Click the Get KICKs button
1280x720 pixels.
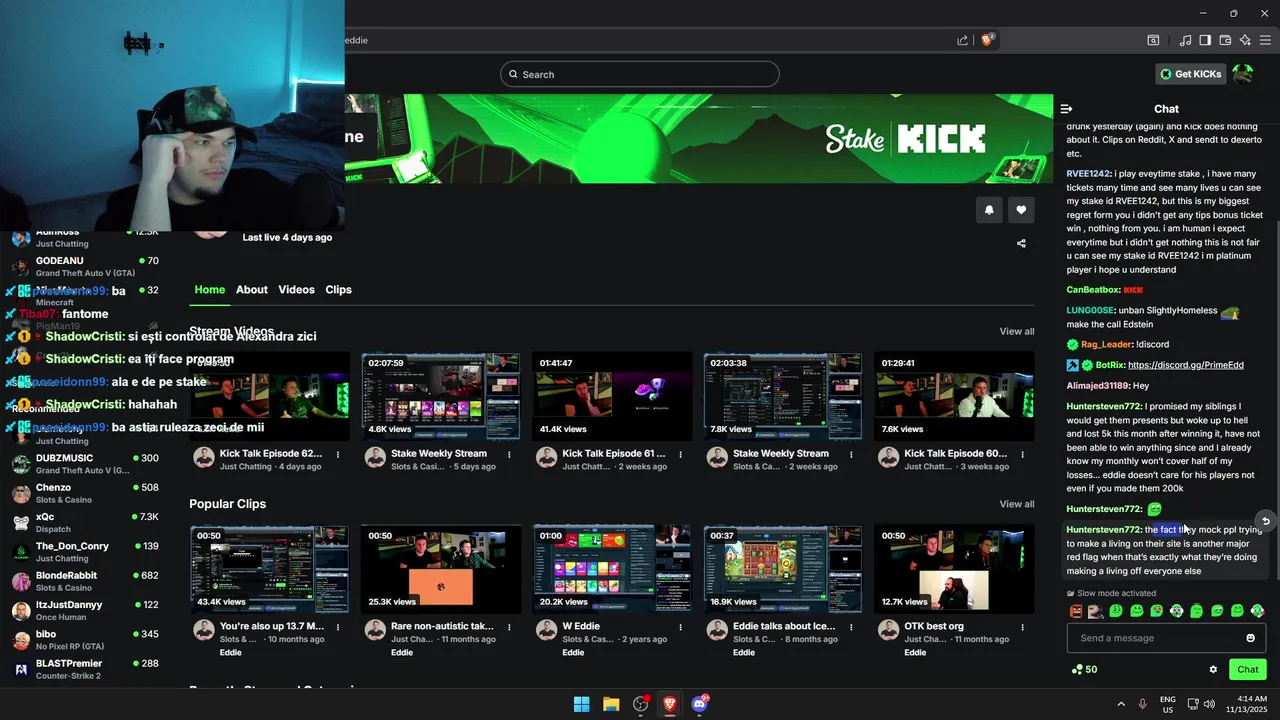[x=1190, y=74]
